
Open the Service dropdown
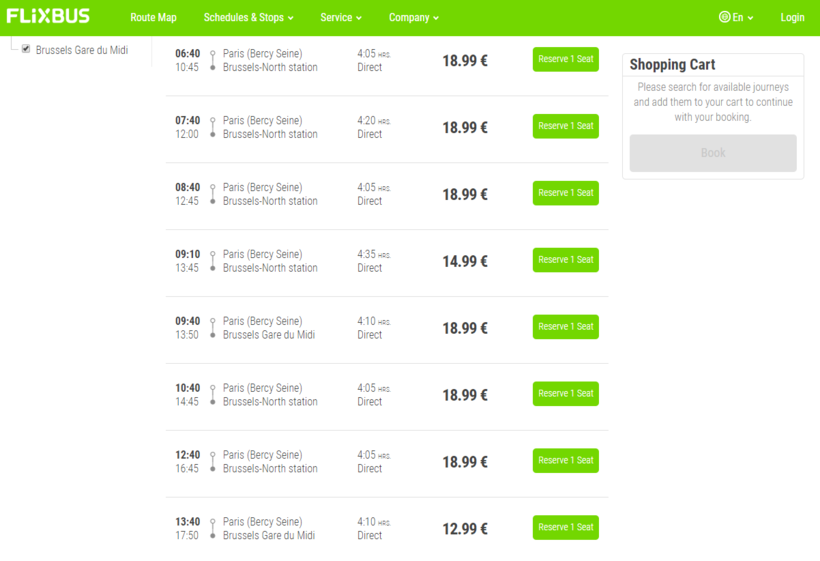coord(341,17)
